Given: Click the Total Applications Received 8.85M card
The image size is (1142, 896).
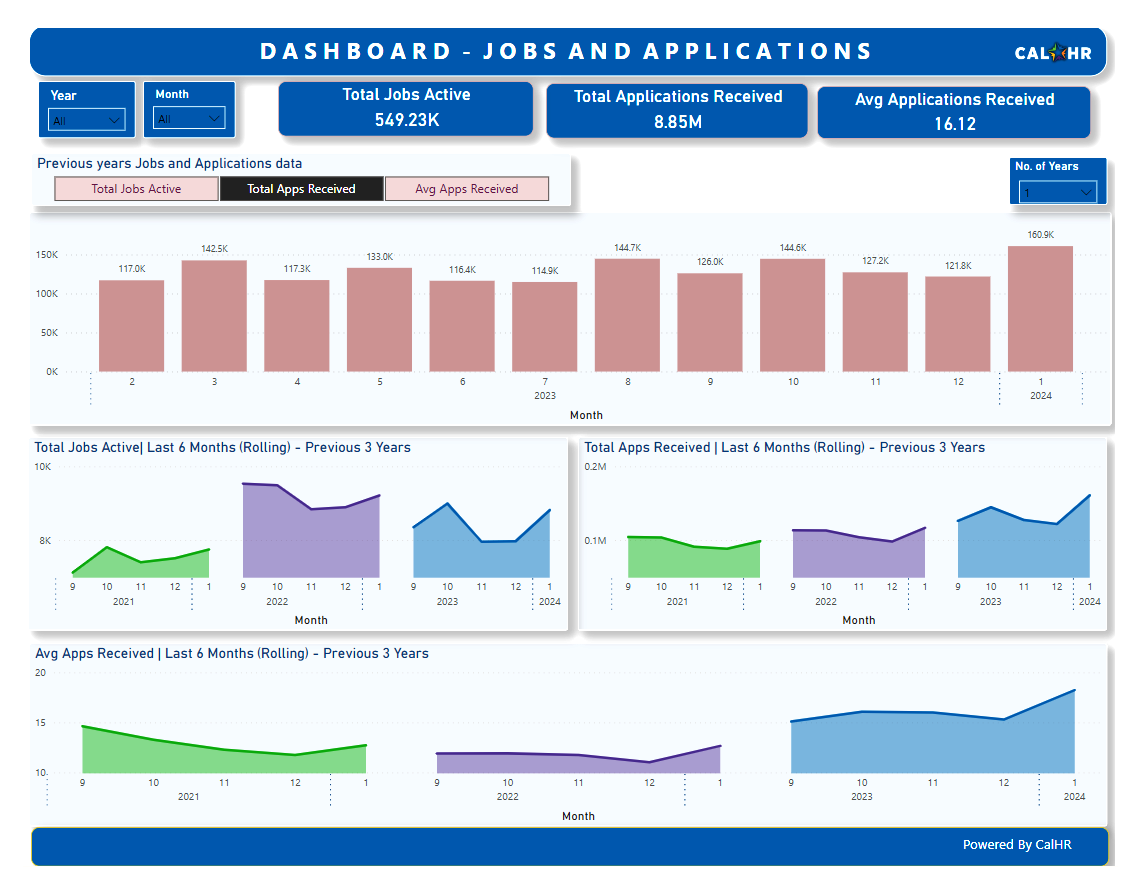Looking at the screenshot, I should 677,110.
